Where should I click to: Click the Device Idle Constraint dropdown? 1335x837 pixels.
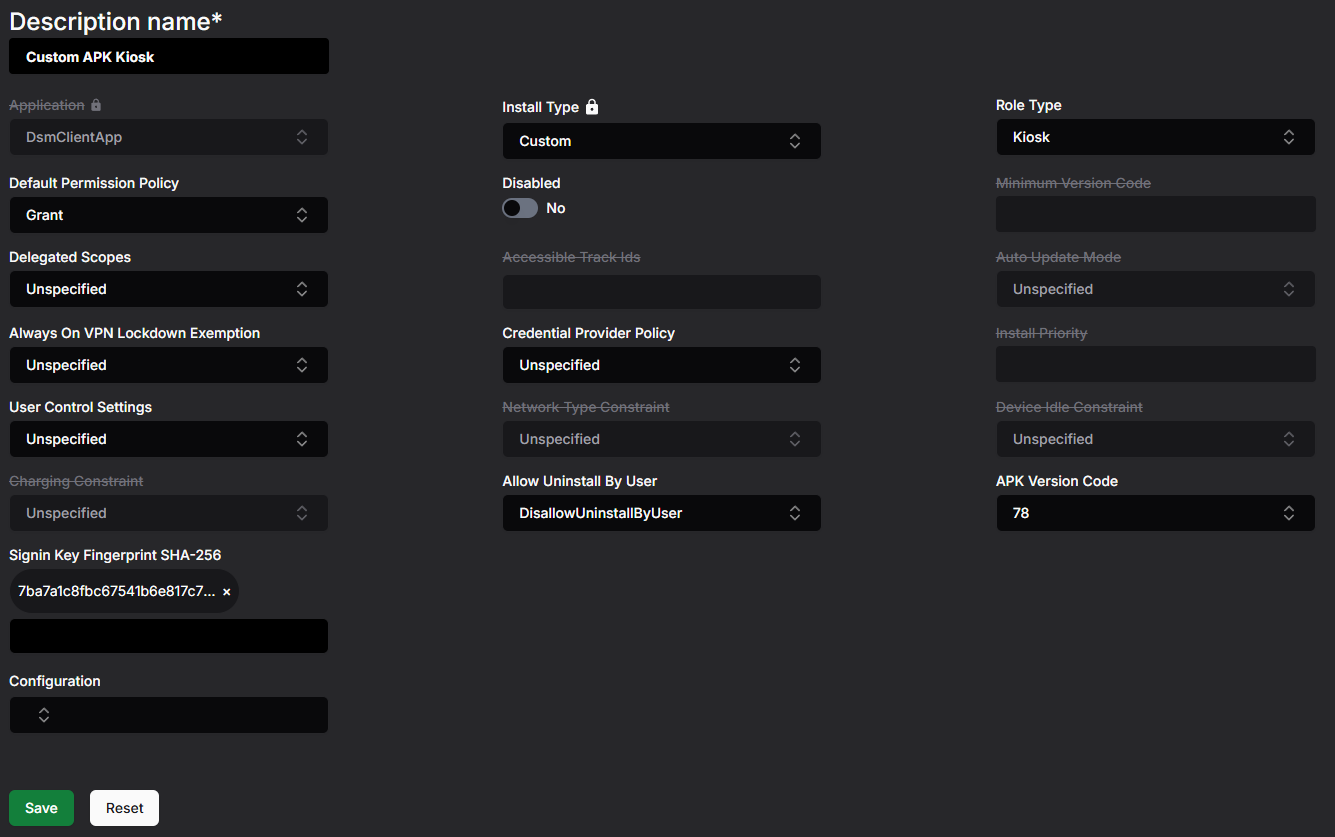coord(1155,439)
